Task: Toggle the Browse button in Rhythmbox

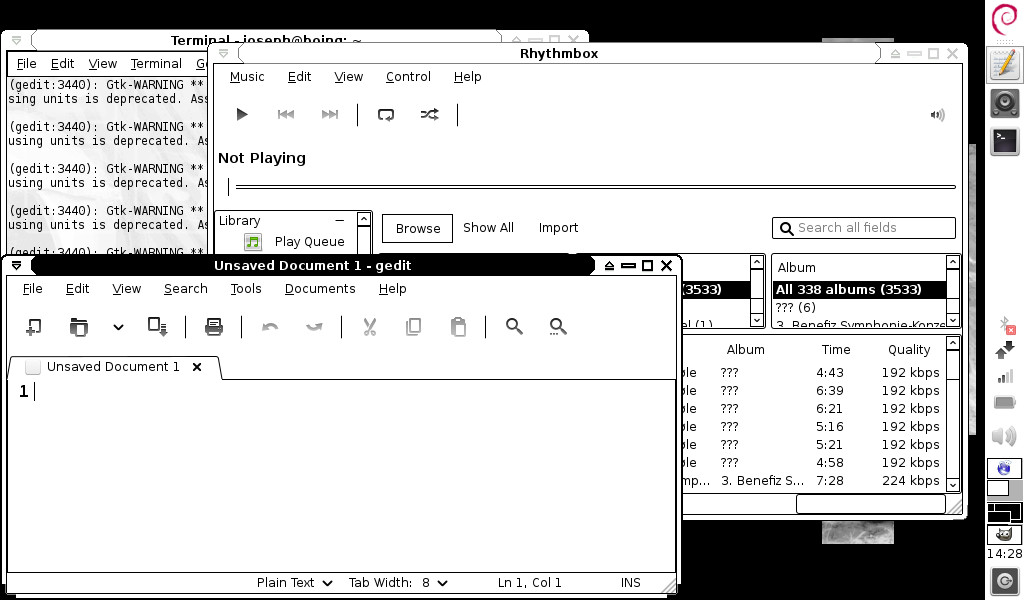Action: pos(417,229)
